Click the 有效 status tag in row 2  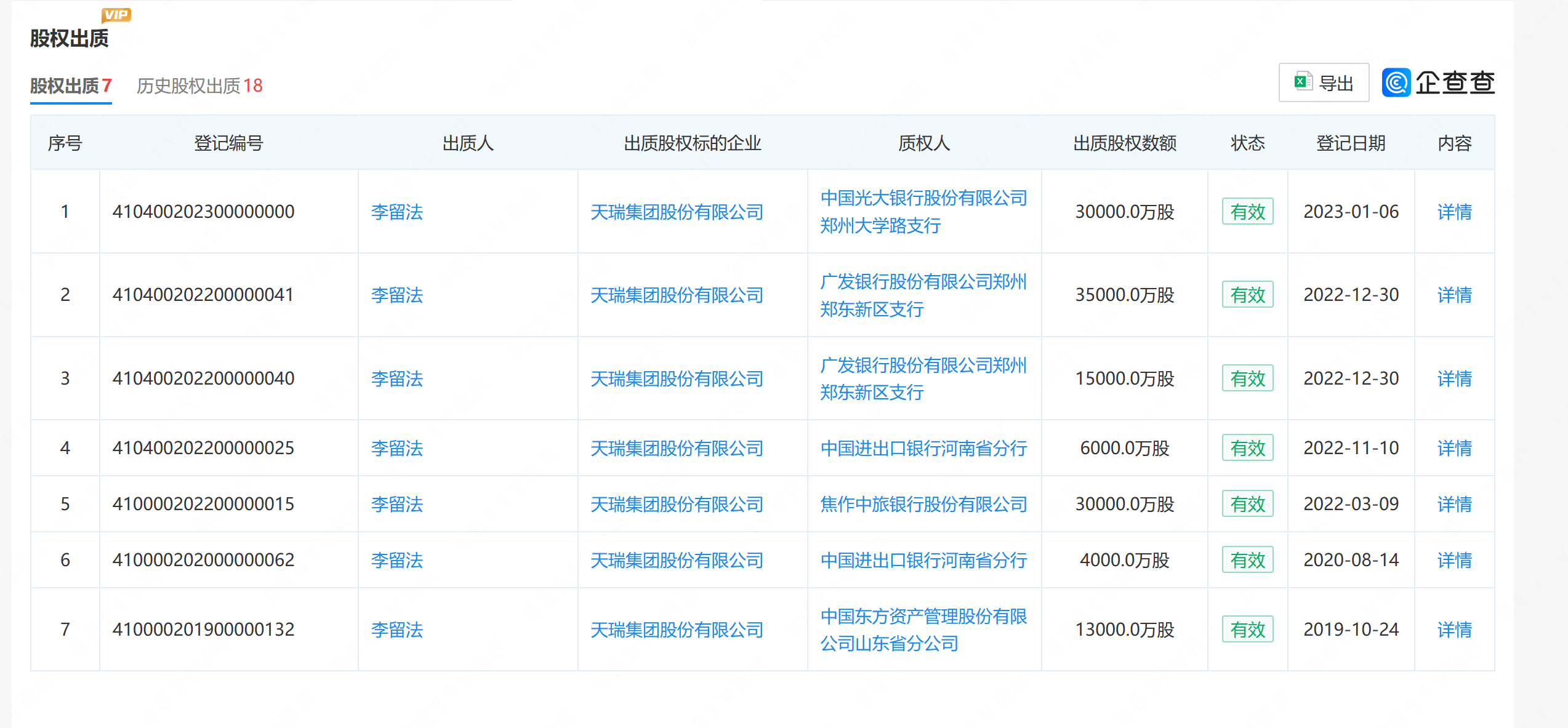[x=1247, y=295]
